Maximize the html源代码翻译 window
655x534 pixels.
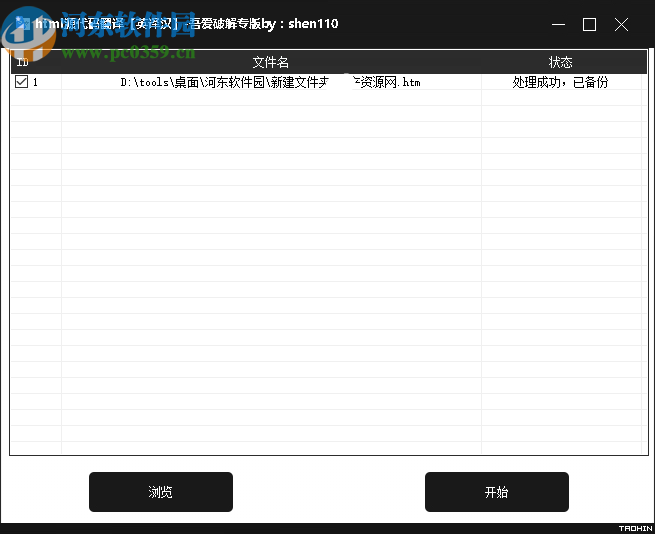[589, 24]
